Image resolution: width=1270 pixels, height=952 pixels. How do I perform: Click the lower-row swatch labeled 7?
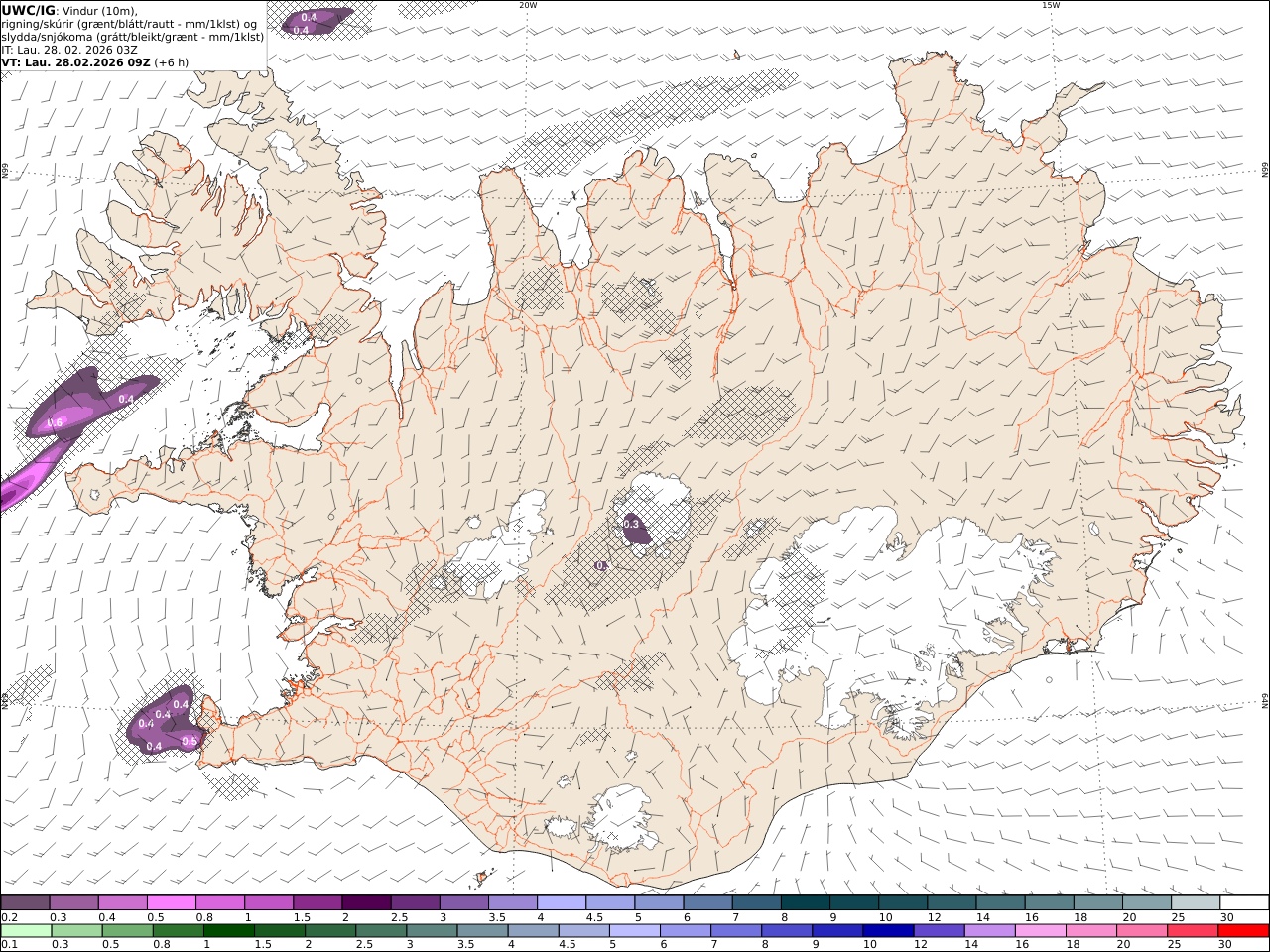pos(736,931)
